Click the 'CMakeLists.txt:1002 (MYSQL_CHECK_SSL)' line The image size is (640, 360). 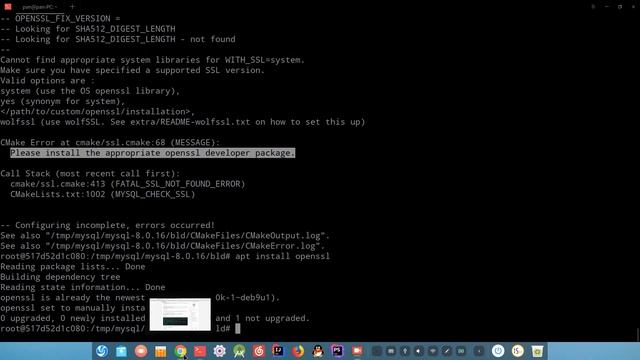(103, 194)
